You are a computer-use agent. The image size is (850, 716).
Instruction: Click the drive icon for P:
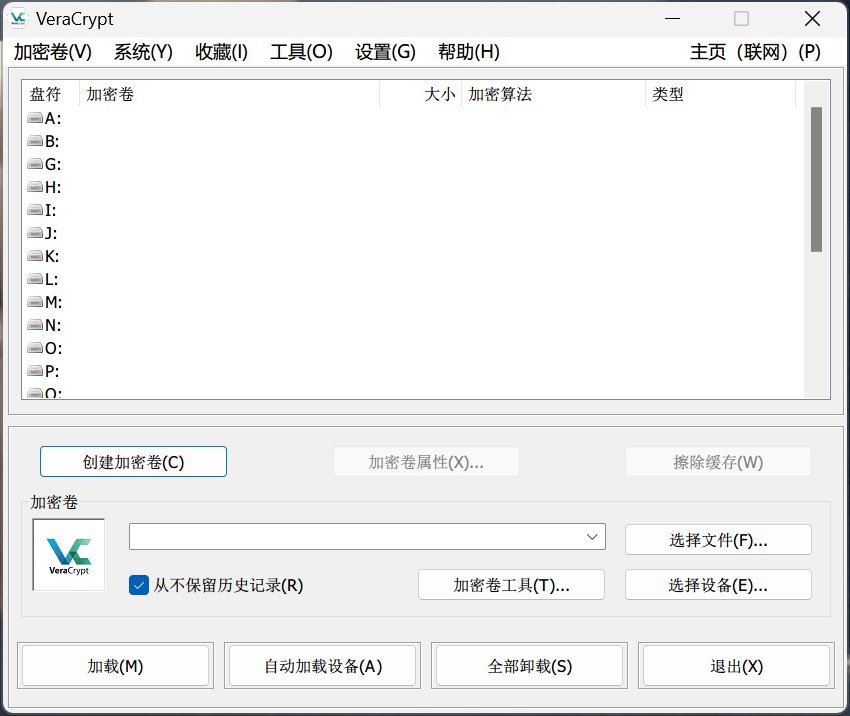(35, 371)
